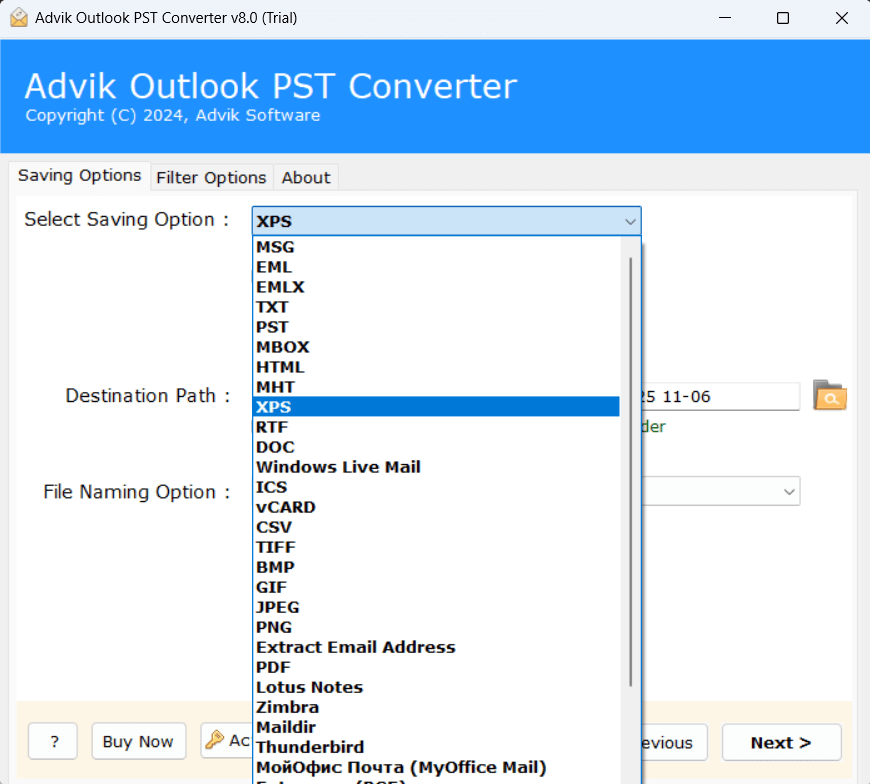Go to the About tab
Image resolution: width=870 pixels, height=784 pixels.
306,178
